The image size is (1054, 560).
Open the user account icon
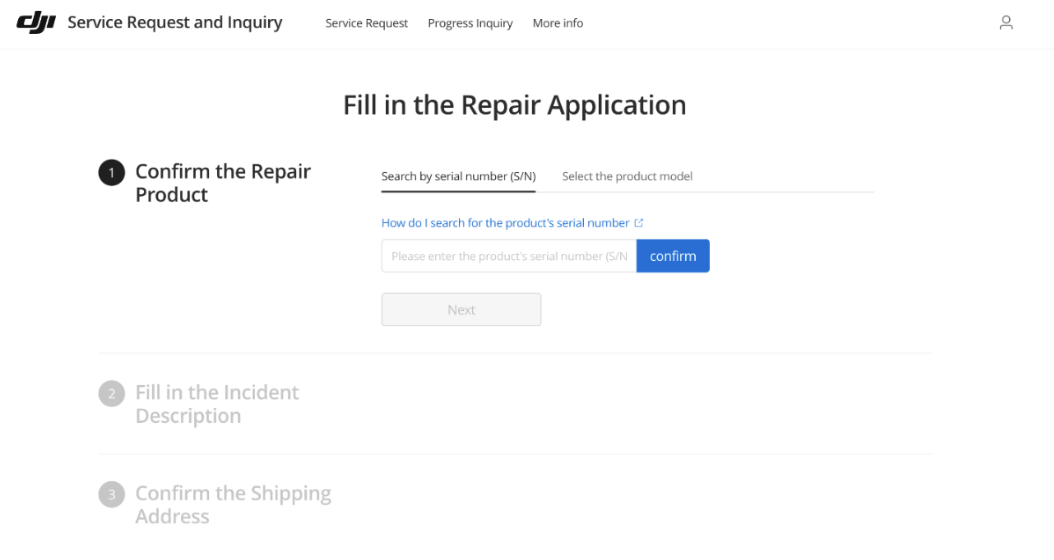coord(1006,23)
